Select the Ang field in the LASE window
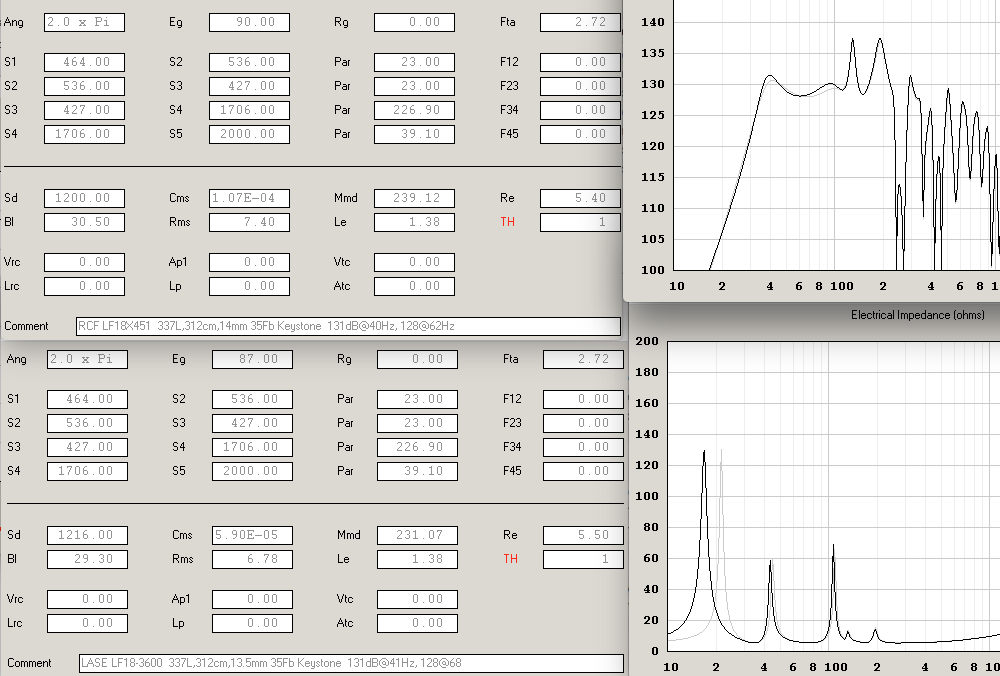 pos(87,360)
